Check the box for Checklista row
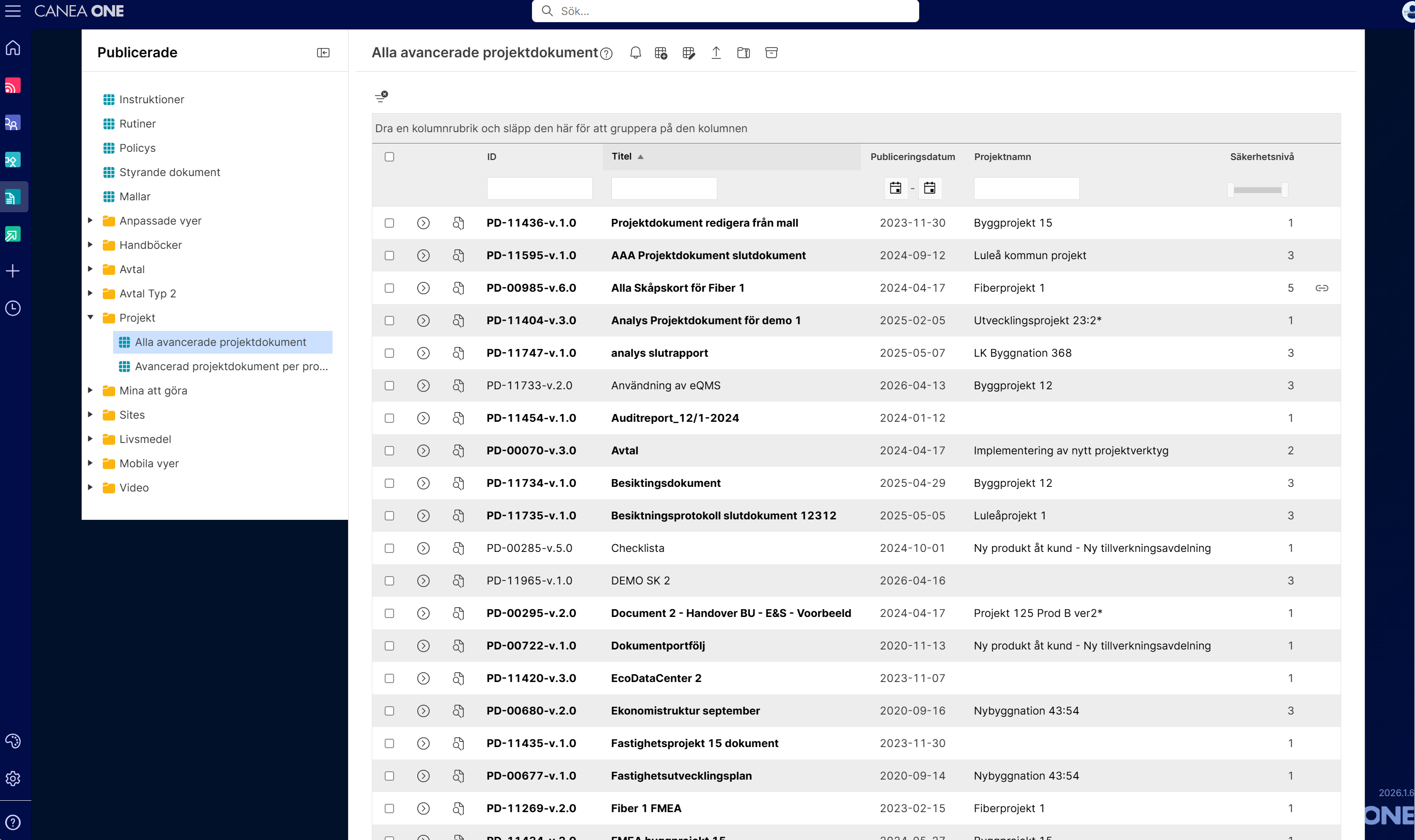 click(x=389, y=548)
